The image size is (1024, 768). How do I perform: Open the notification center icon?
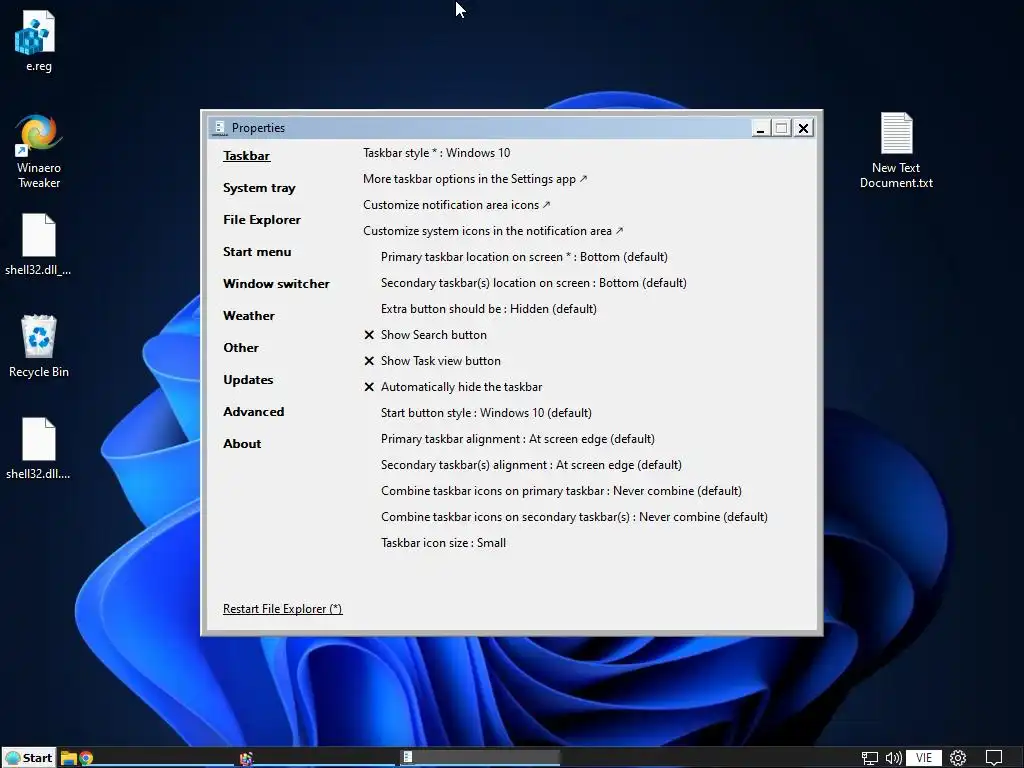[994, 758]
